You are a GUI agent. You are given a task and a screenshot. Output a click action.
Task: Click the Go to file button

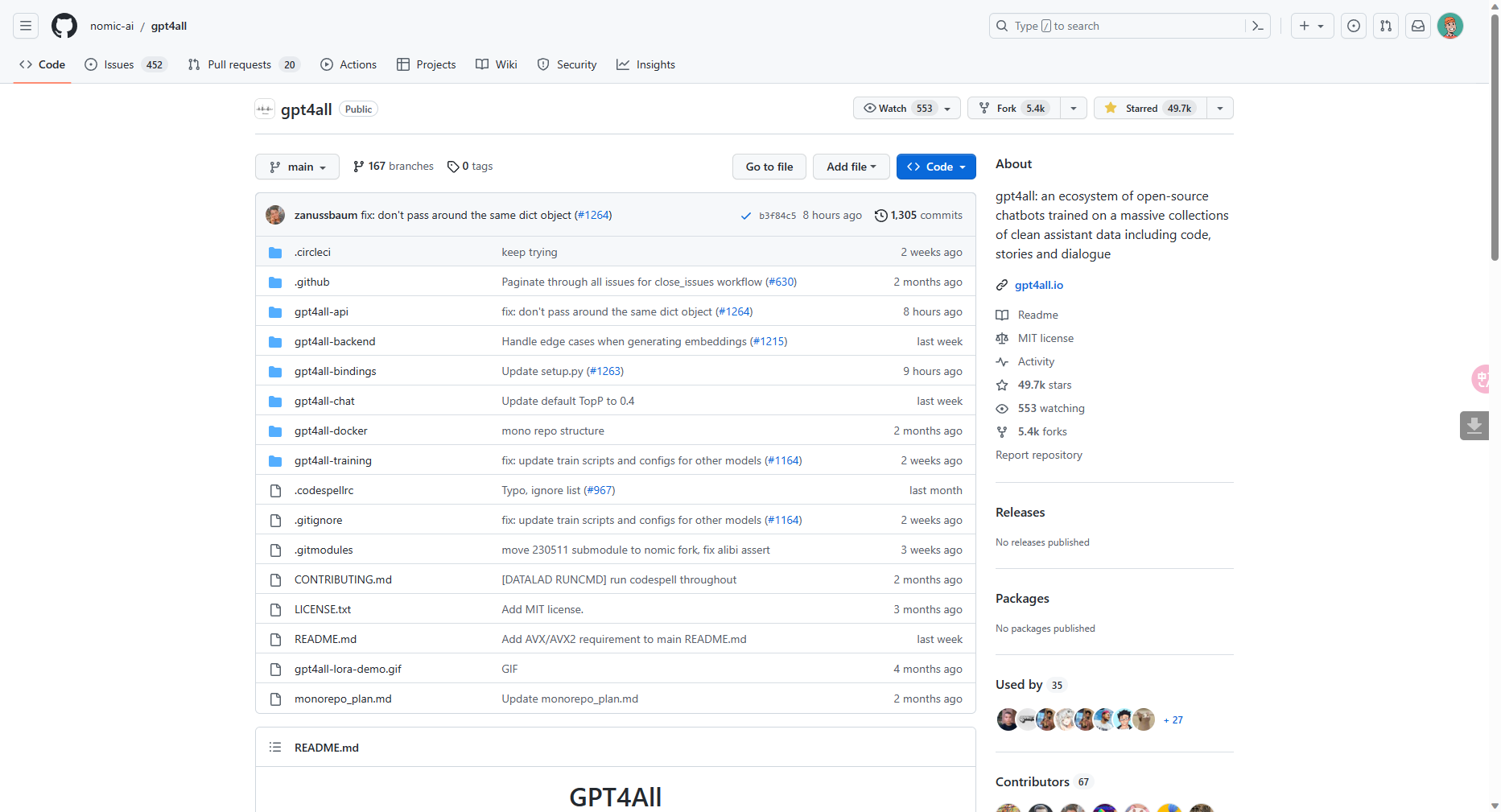click(769, 167)
